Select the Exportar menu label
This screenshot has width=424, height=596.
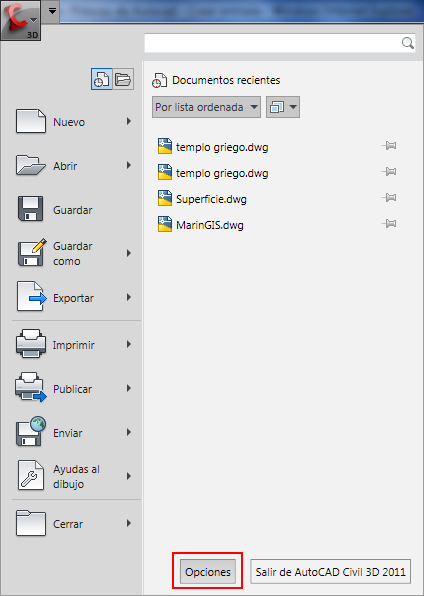[x=73, y=298]
